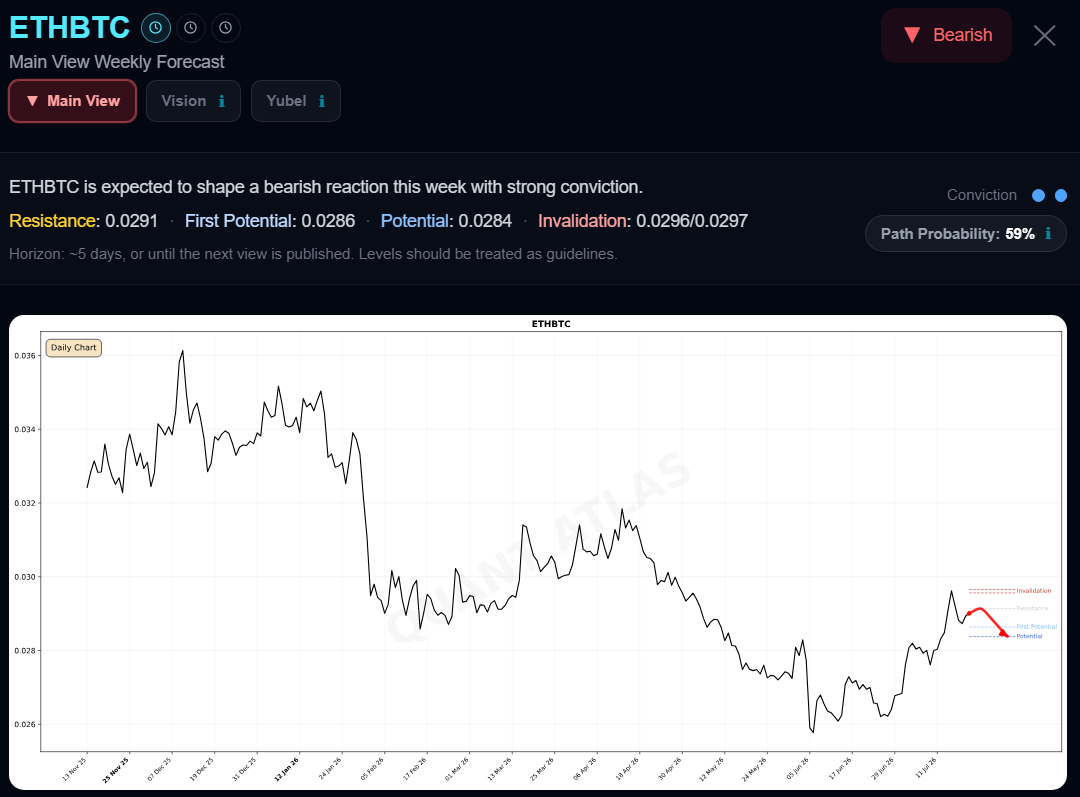
Task: Select the second clock timeframe icon
Action: (x=191, y=28)
